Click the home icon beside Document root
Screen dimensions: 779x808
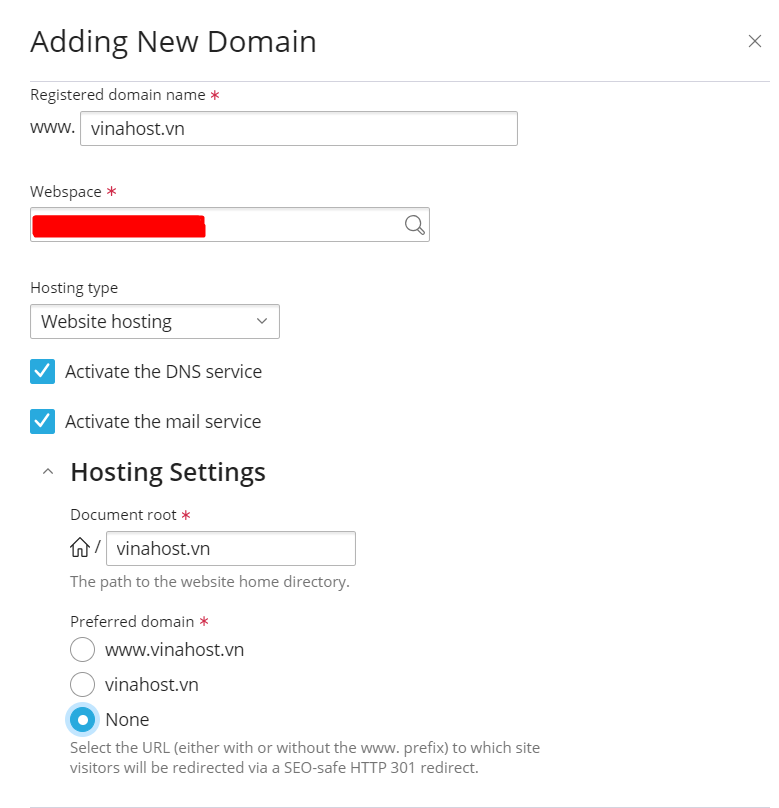80,548
